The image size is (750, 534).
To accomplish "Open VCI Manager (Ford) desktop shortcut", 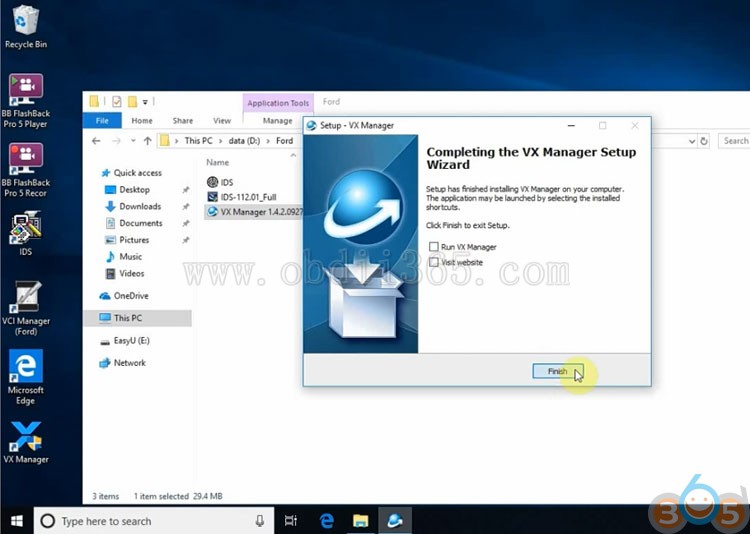I will click(x=26, y=308).
